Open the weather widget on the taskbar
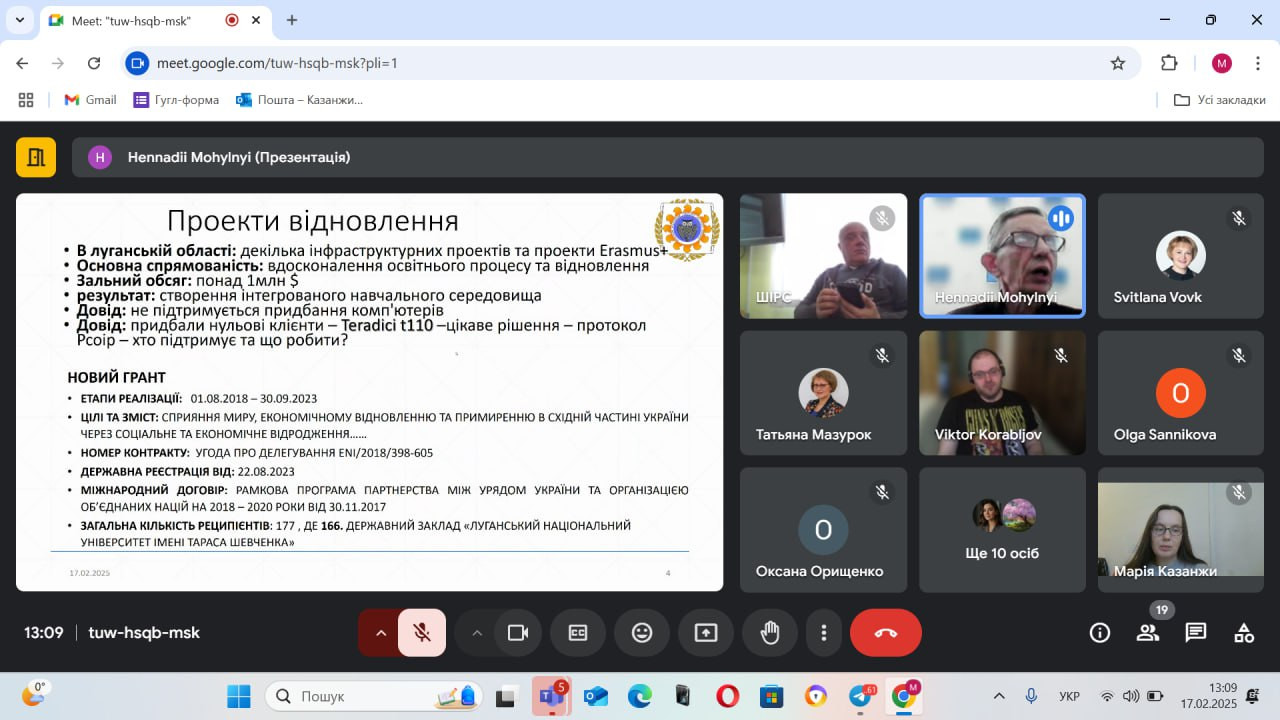Image resolution: width=1280 pixels, height=720 pixels. [x=33, y=694]
